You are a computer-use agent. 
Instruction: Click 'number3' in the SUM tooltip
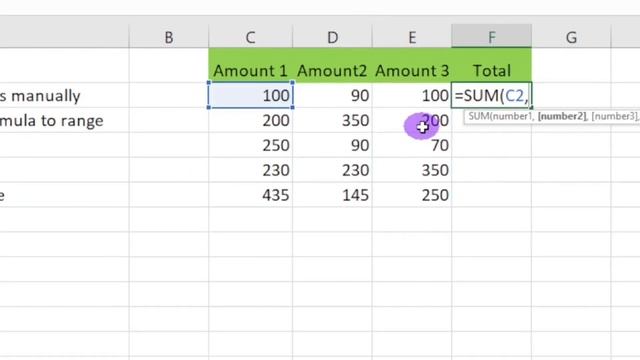[614, 116]
